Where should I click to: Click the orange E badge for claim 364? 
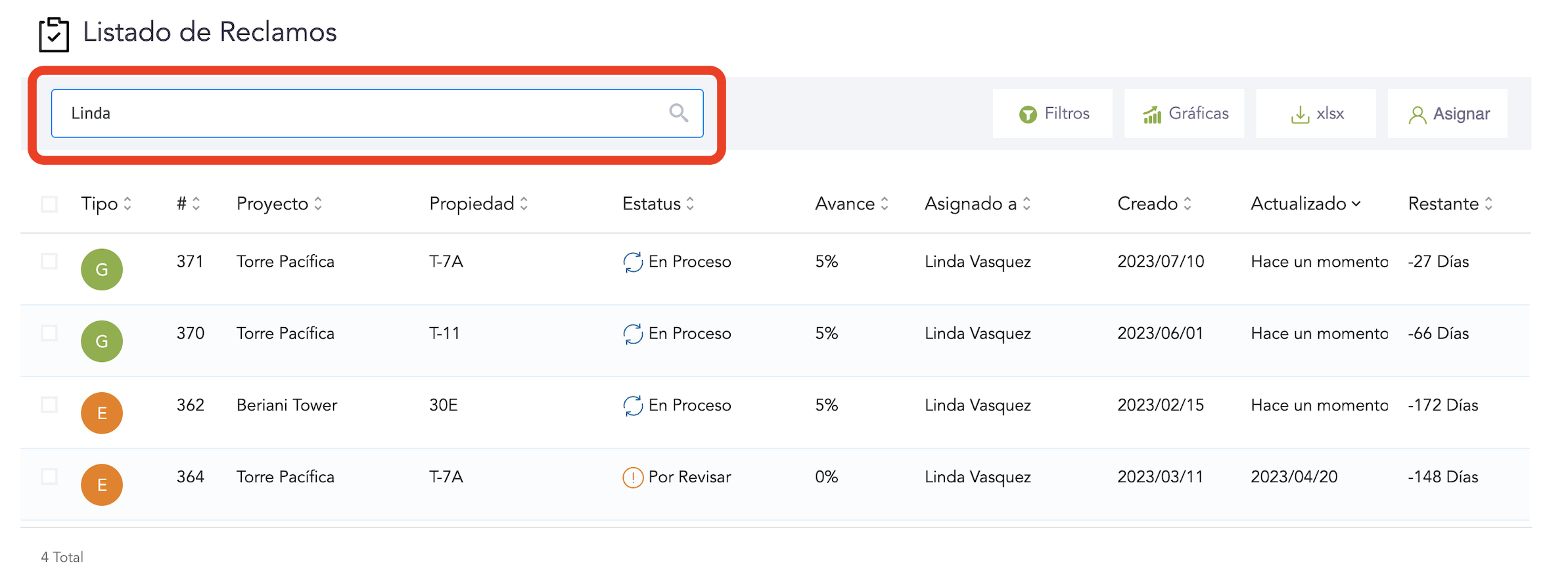[x=102, y=485]
